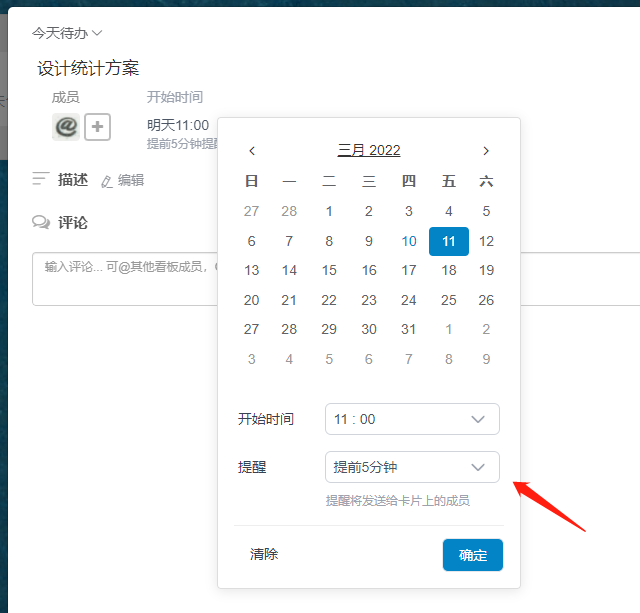640x613 pixels.
Task: Click 清除 to clear the date
Action: (264, 554)
